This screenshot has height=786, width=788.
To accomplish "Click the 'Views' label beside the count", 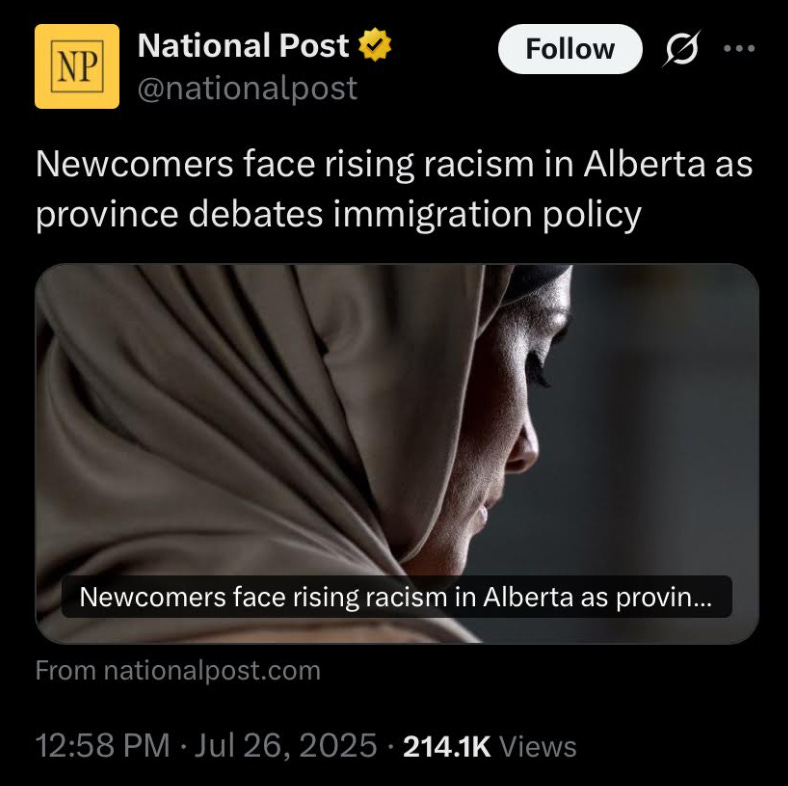I will coord(537,746).
